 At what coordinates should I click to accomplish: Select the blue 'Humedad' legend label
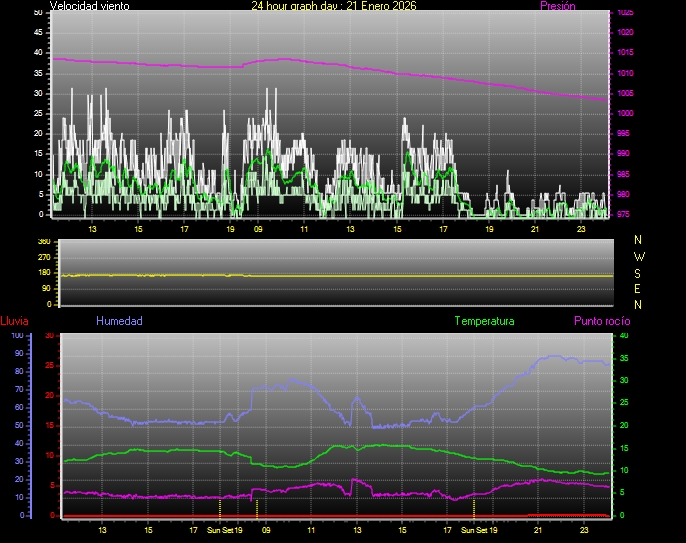pos(119,322)
